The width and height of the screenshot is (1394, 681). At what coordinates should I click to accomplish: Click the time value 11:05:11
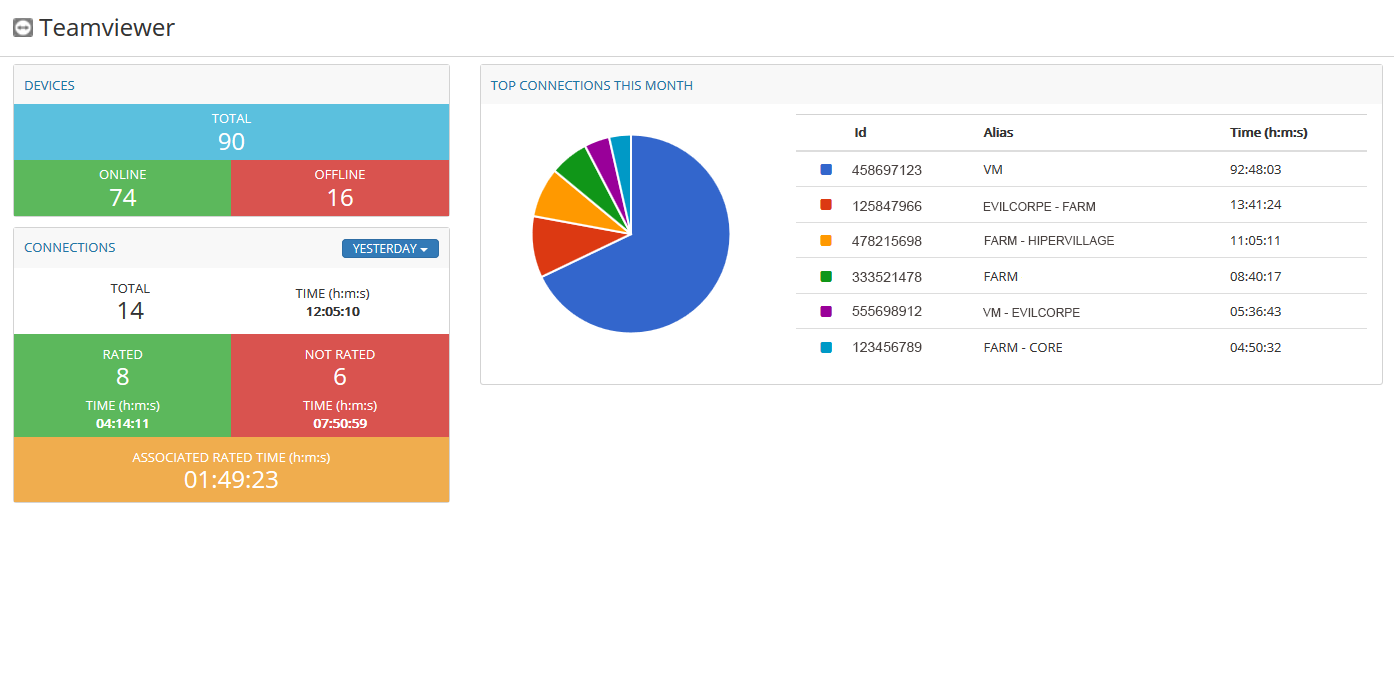(1255, 241)
